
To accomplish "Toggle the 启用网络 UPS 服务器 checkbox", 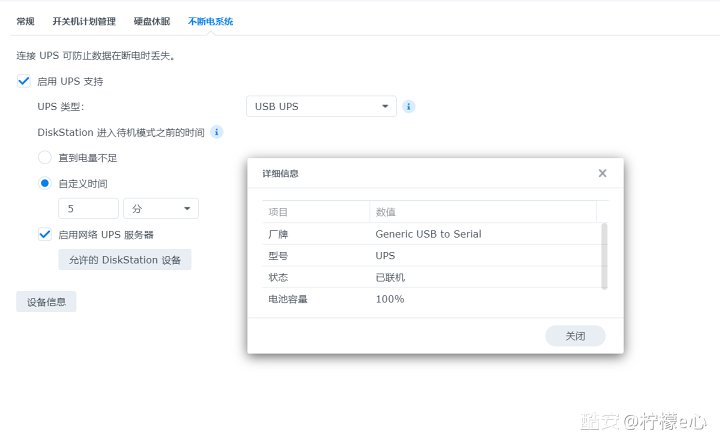I will click(45, 234).
